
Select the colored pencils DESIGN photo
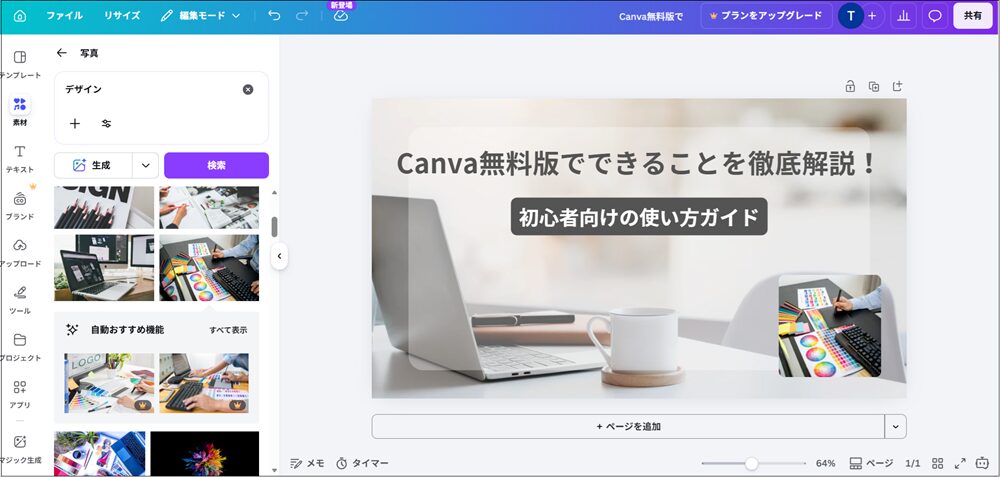pyautogui.click(x=104, y=207)
